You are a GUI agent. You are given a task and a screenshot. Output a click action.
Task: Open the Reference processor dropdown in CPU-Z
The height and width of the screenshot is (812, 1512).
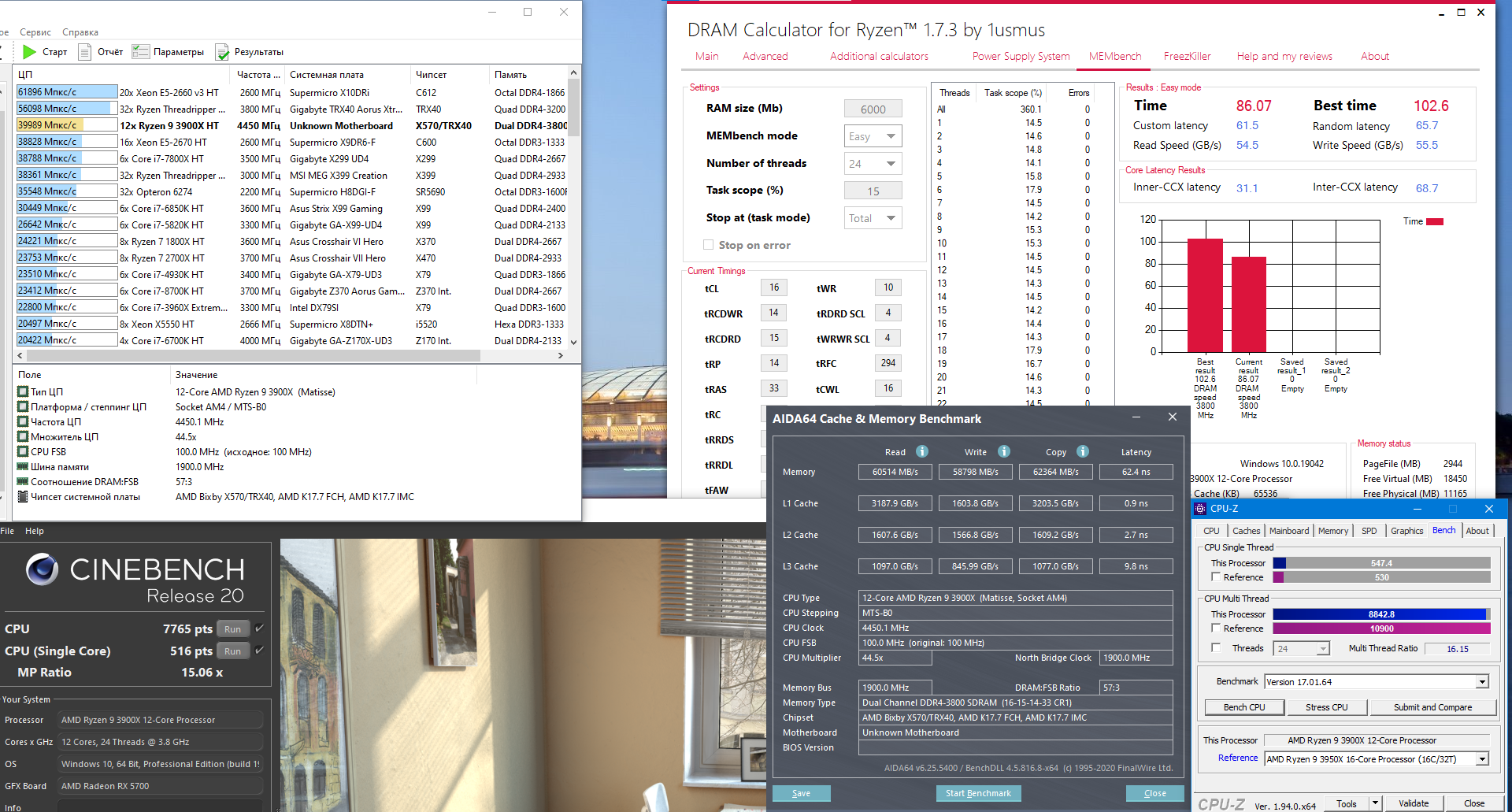[x=1377, y=759]
